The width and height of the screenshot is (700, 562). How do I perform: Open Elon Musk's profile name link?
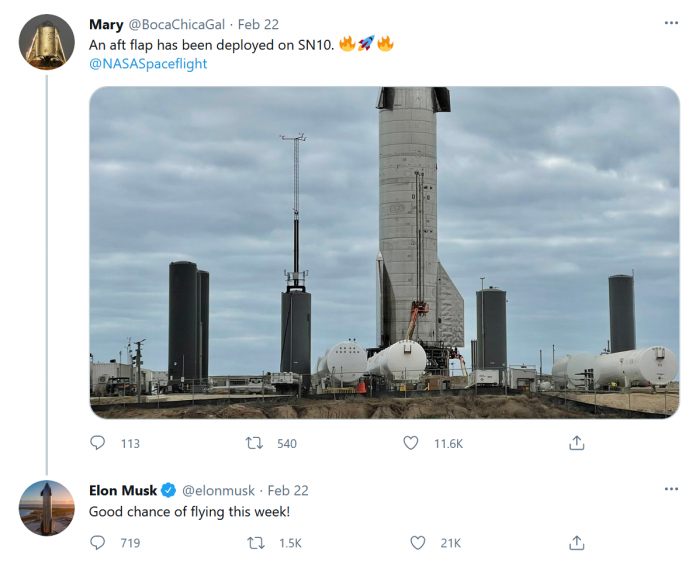123,490
